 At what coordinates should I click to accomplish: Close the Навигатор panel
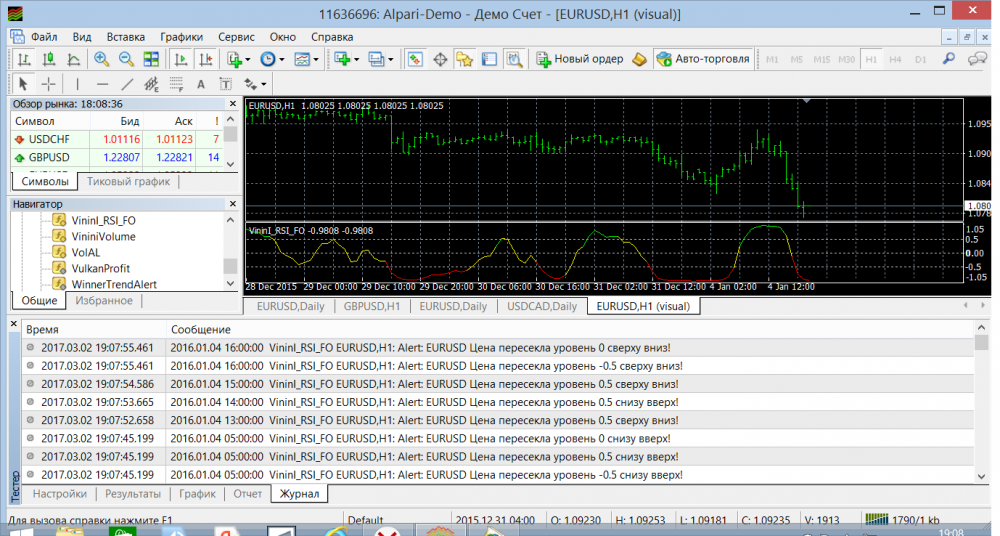(233, 204)
